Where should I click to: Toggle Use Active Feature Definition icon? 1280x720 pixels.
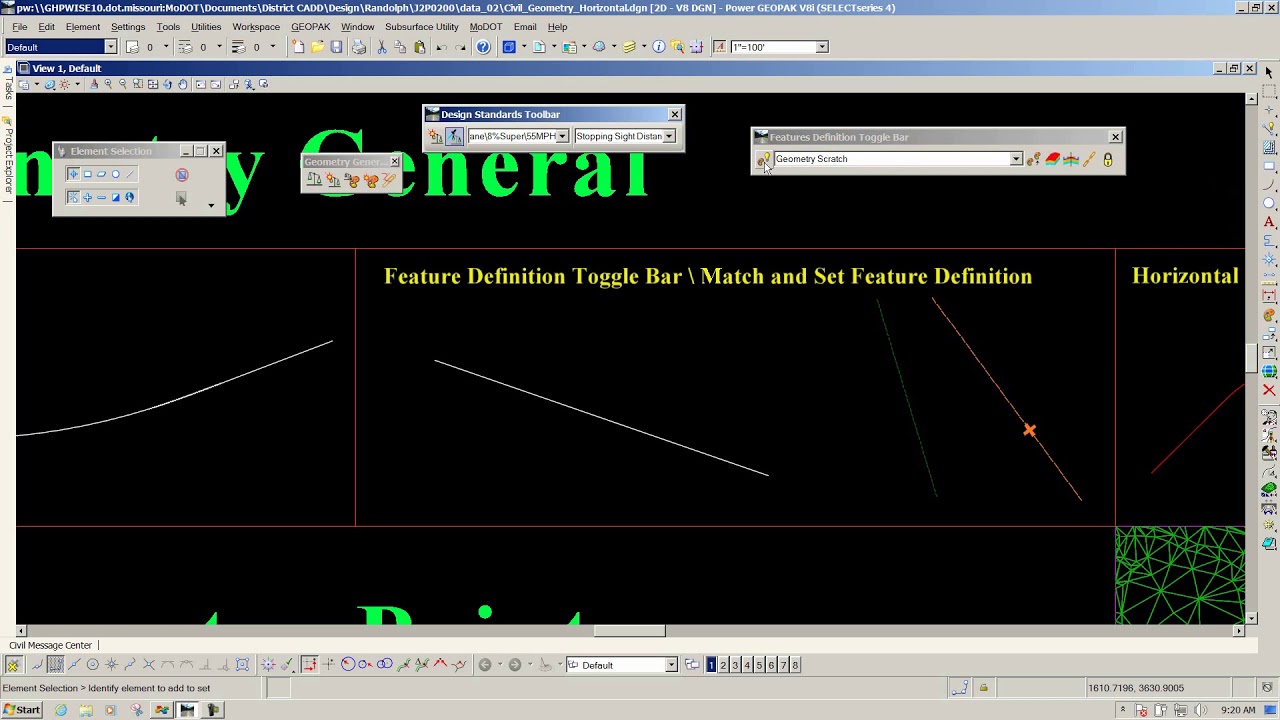point(763,159)
